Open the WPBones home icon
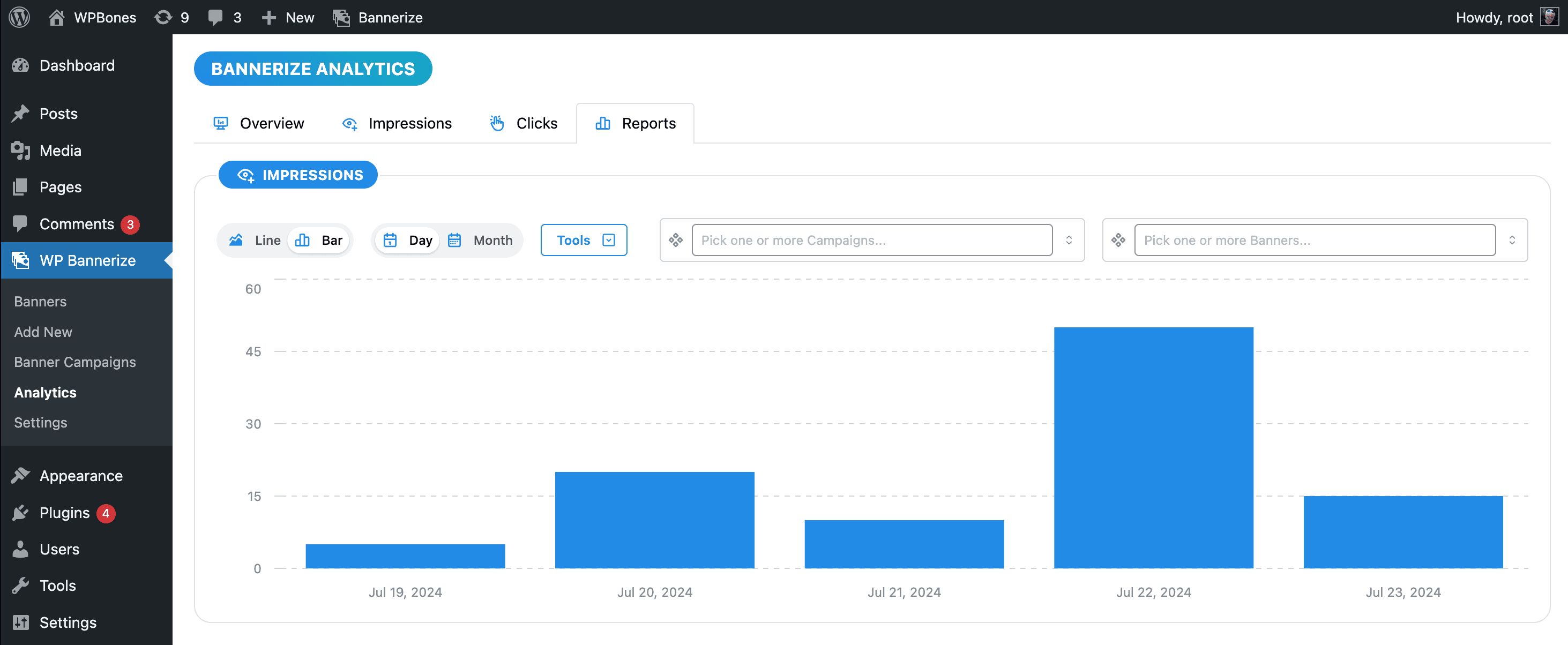The width and height of the screenshot is (1568, 645). pos(57,17)
